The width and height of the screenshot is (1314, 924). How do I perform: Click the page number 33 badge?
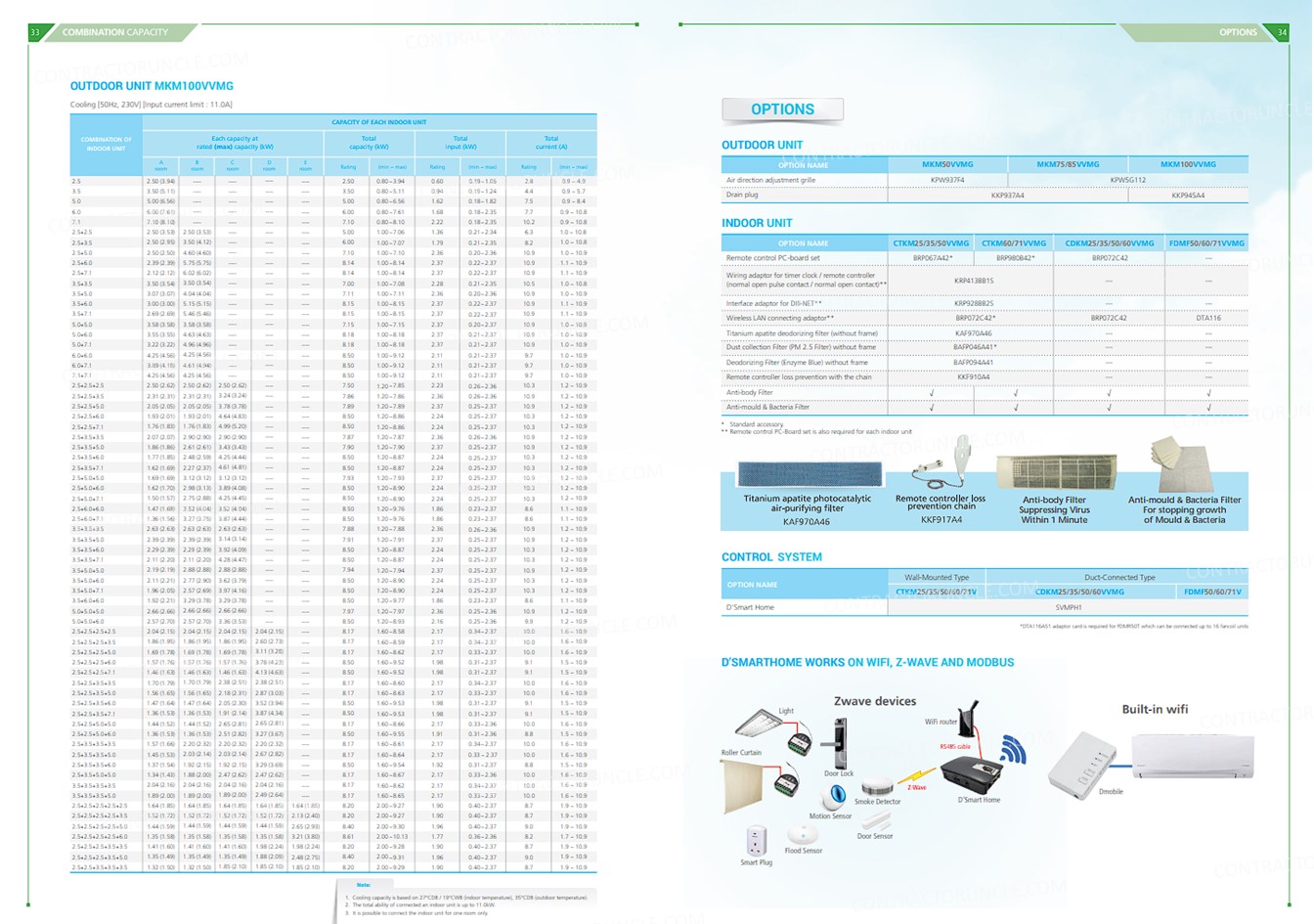(35, 32)
